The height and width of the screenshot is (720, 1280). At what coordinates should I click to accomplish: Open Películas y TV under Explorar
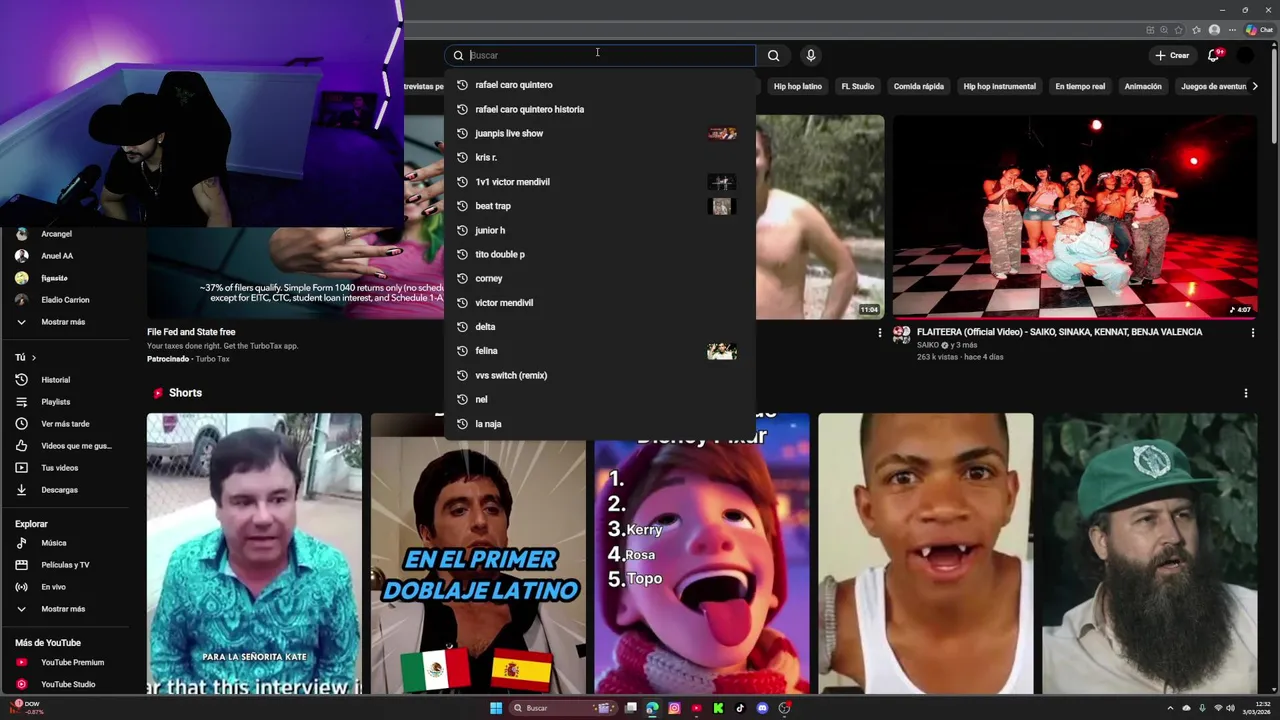pos(64,565)
